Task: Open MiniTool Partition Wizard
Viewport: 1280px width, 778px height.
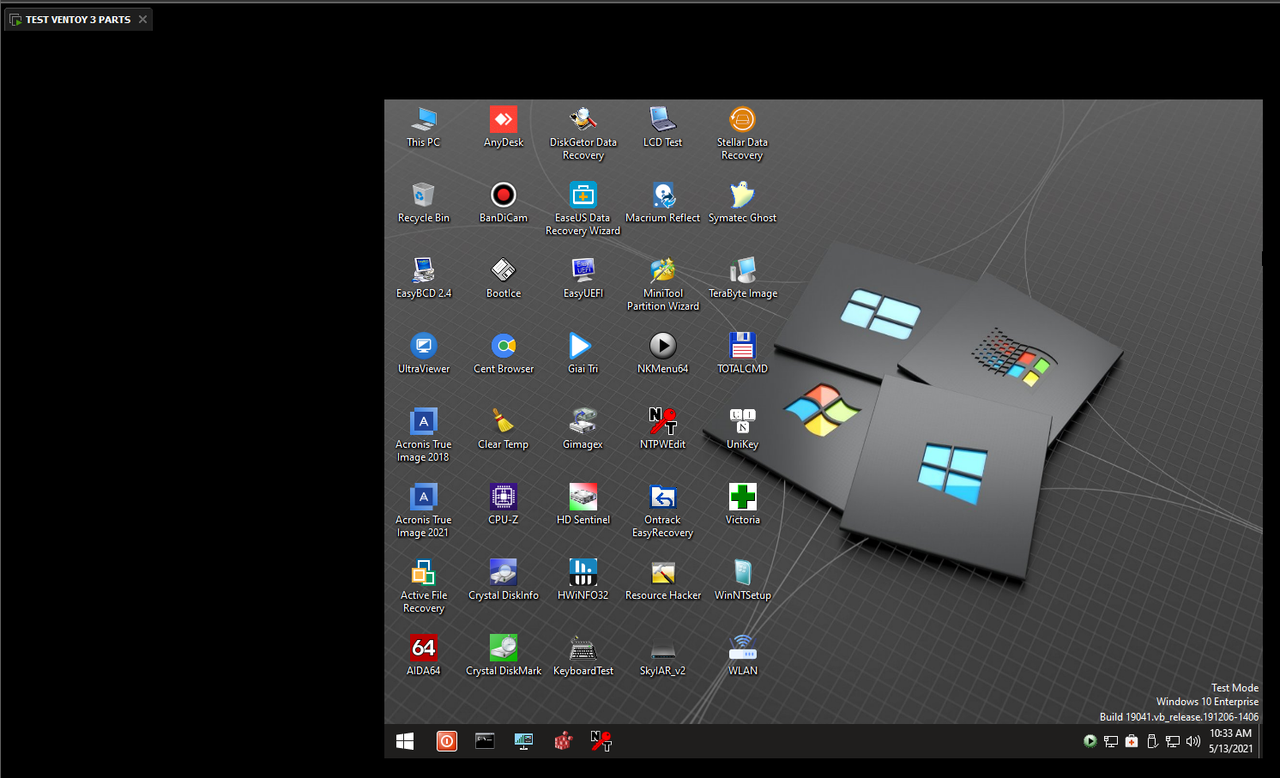Action: click(662, 284)
